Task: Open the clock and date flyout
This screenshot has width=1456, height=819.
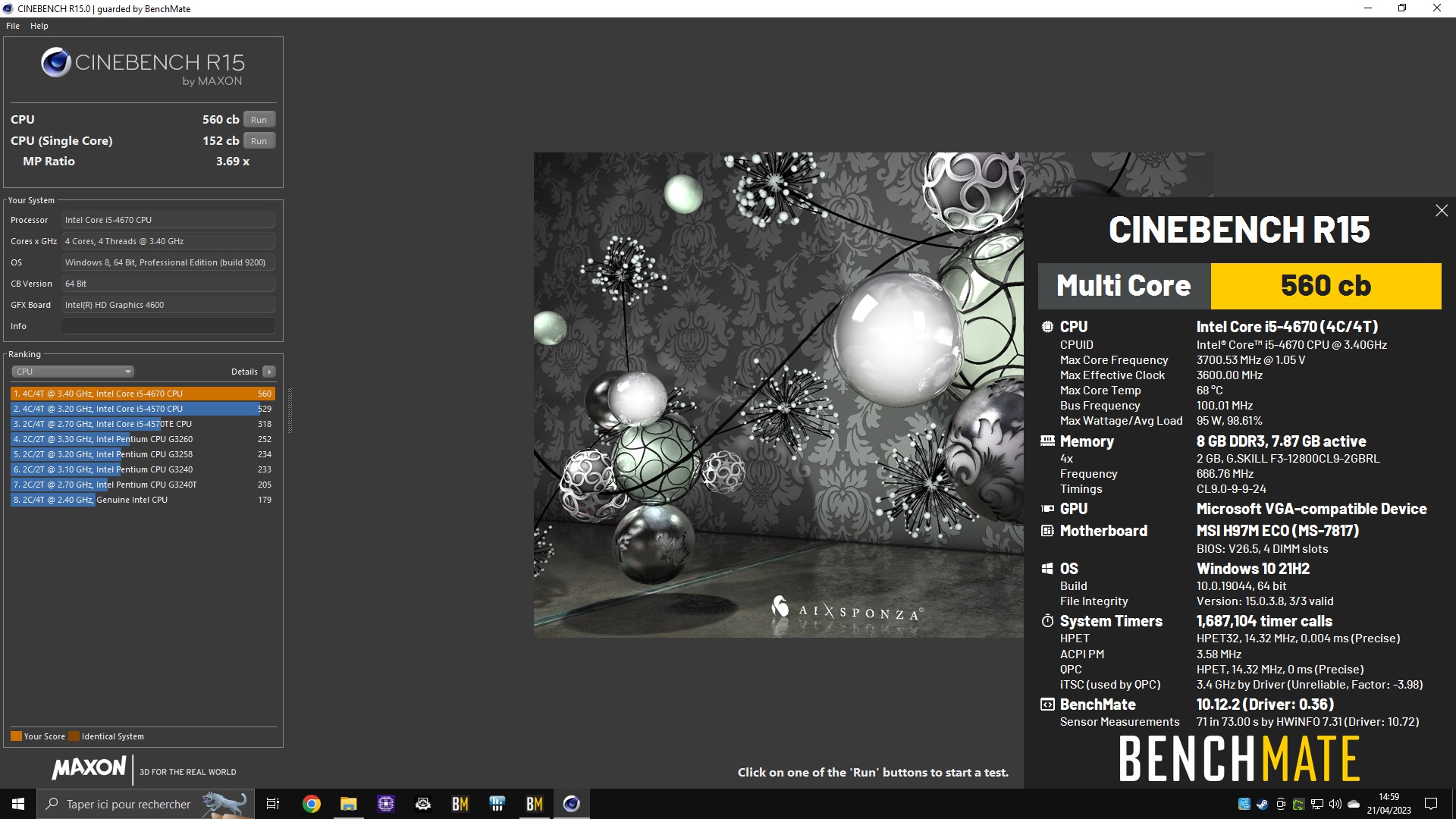Action: (x=1389, y=804)
